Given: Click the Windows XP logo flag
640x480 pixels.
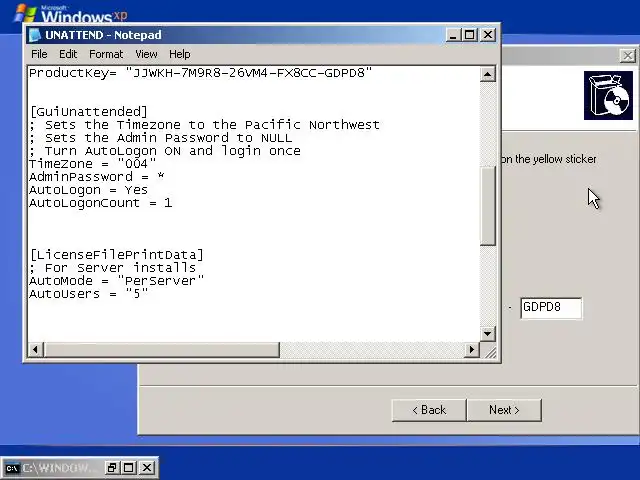Looking at the screenshot, I should pyautogui.click(x=25, y=13).
